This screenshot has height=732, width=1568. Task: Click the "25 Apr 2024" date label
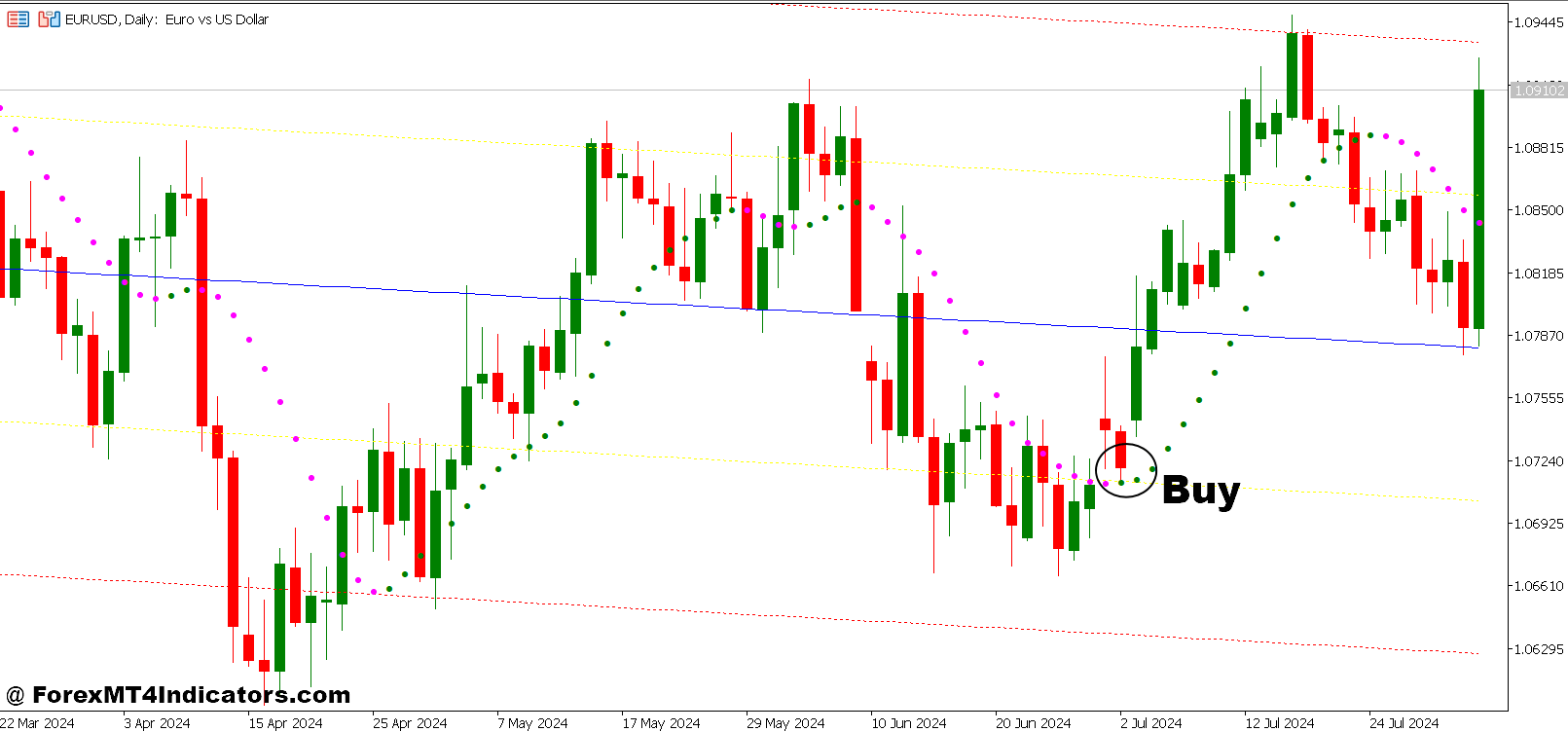point(410,723)
